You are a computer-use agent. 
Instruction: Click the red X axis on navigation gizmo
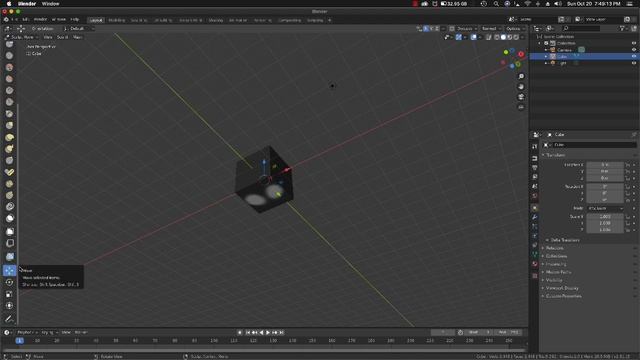pos(521,54)
